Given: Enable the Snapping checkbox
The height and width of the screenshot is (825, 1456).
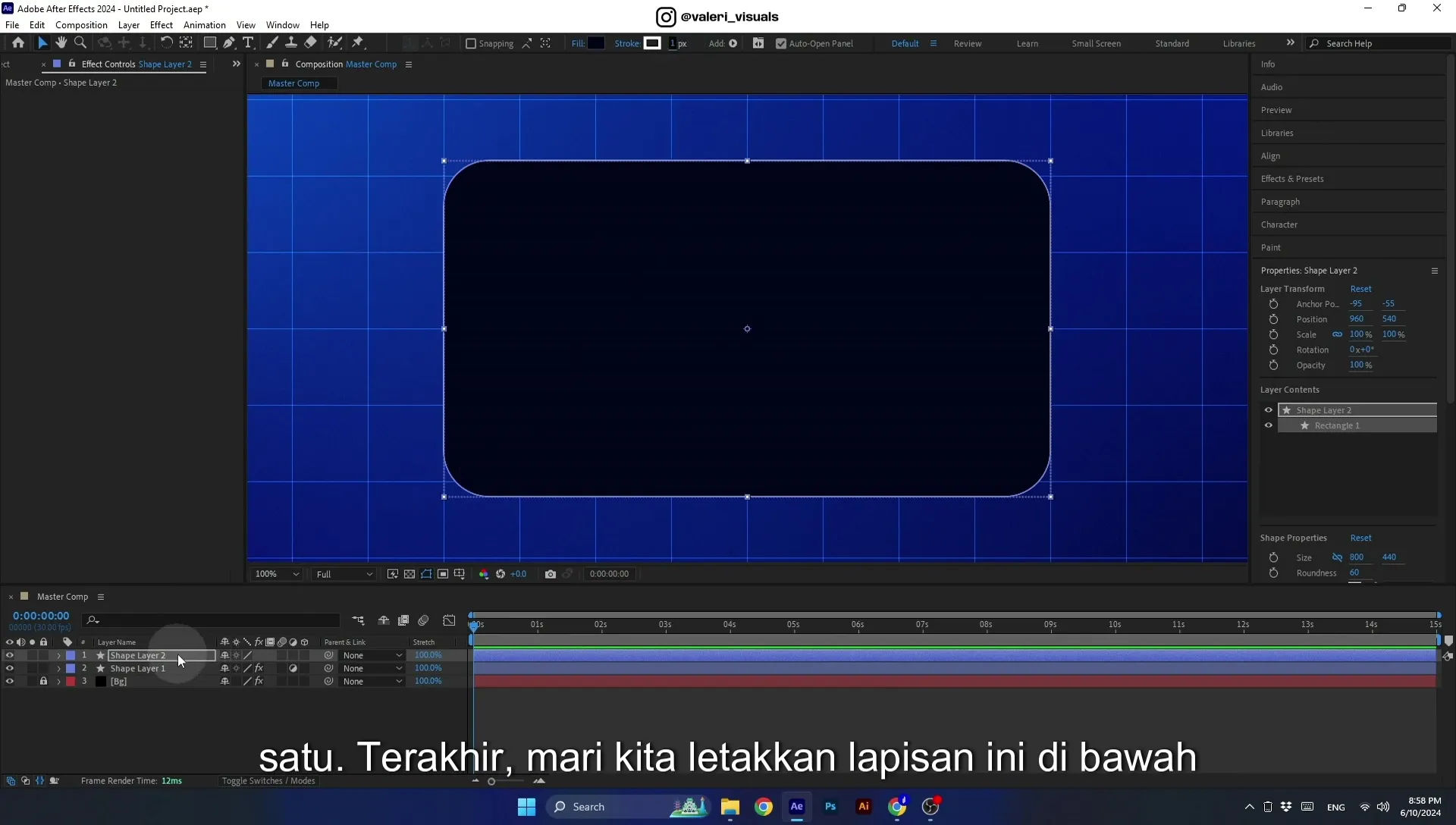Looking at the screenshot, I should (x=471, y=44).
